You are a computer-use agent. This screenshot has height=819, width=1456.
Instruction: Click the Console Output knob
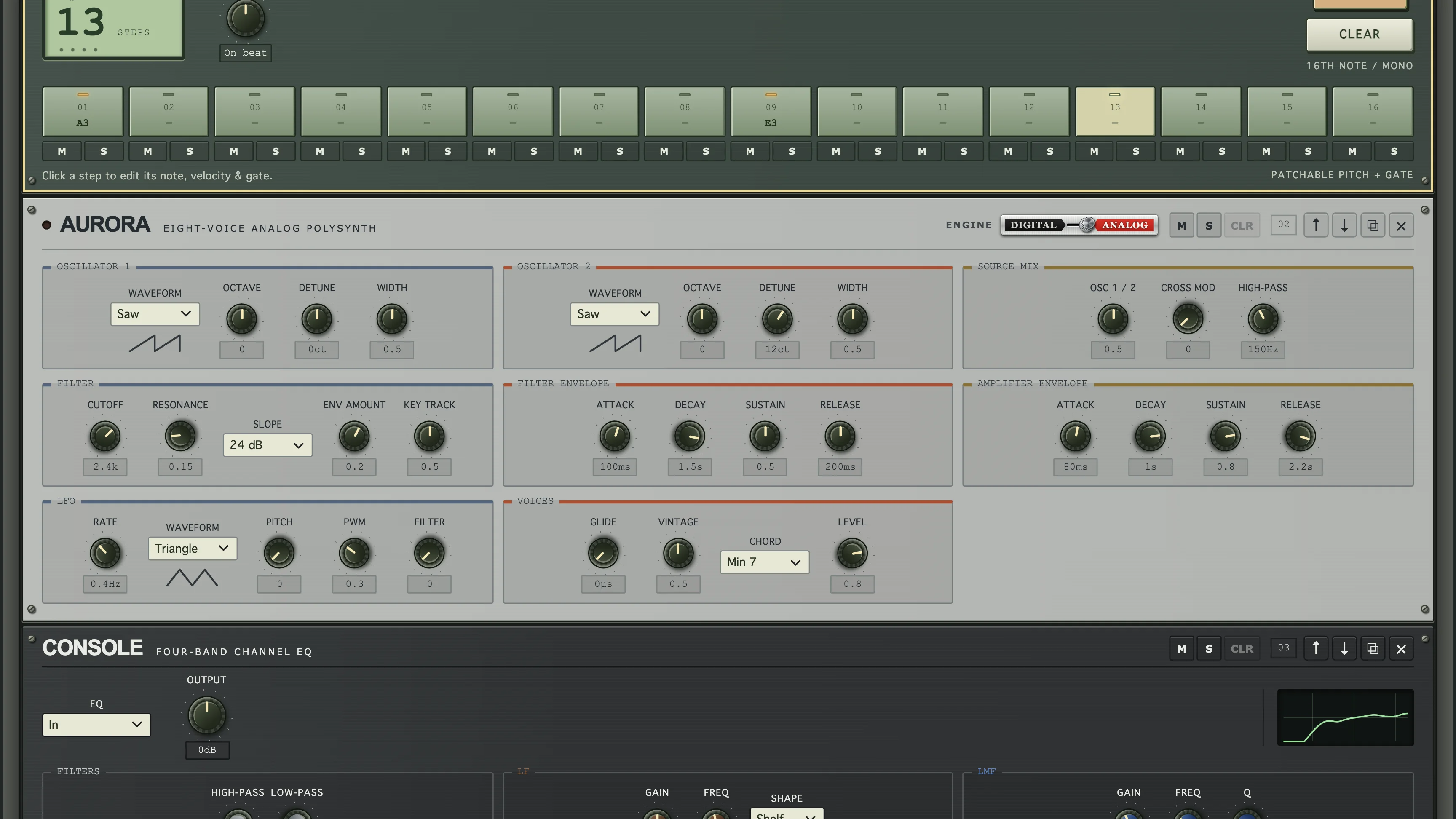(207, 715)
